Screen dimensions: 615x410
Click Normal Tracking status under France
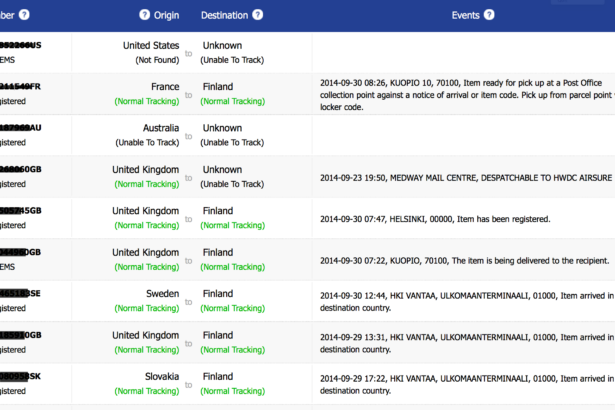[146, 101]
